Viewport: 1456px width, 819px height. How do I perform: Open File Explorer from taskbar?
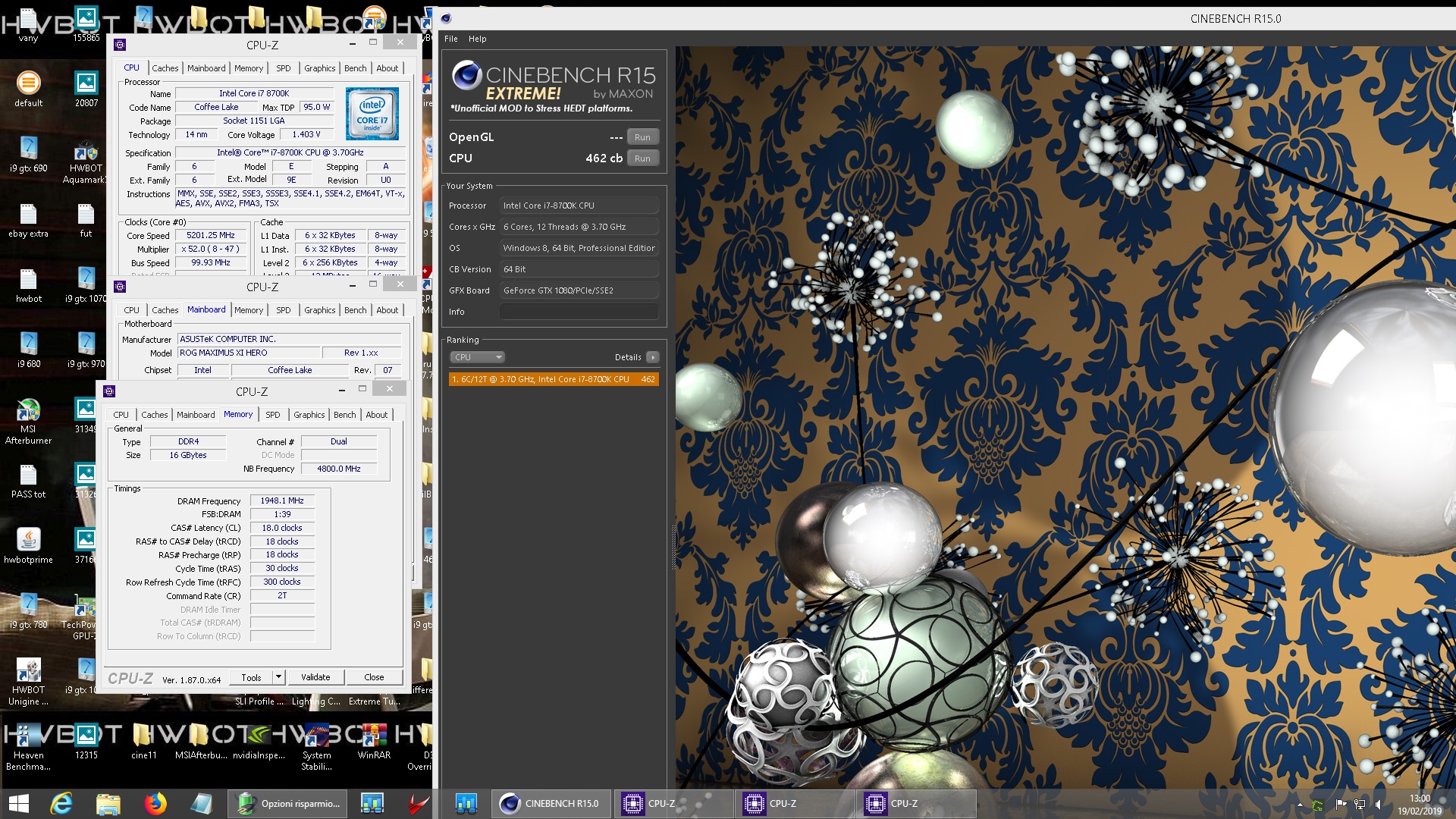[108, 803]
